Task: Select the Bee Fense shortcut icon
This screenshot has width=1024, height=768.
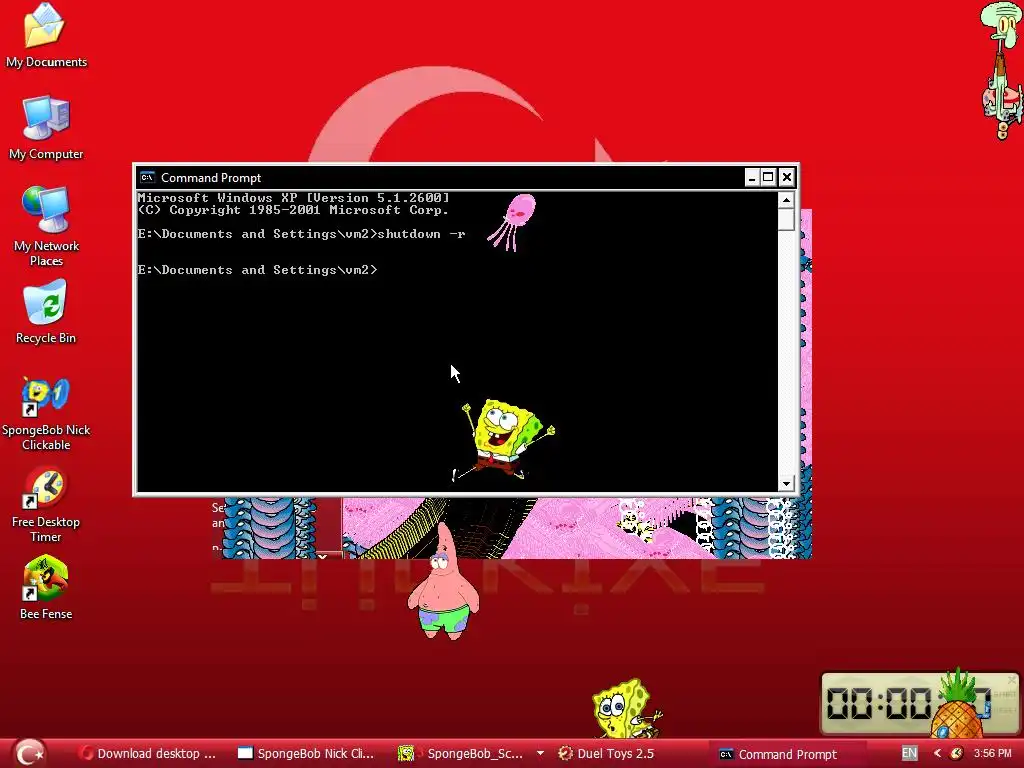Action: point(46,587)
